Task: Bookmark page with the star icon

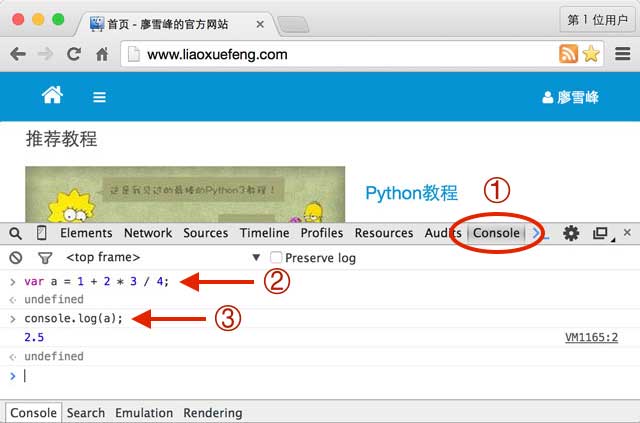Action: click(590, 55)
